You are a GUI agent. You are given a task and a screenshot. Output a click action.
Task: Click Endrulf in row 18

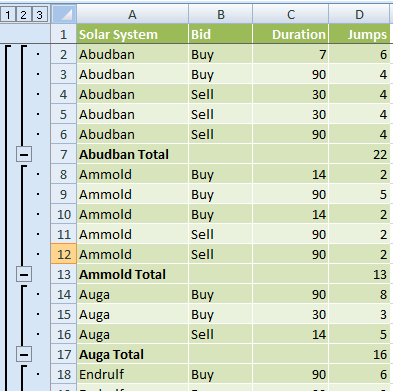click(133, 374)
